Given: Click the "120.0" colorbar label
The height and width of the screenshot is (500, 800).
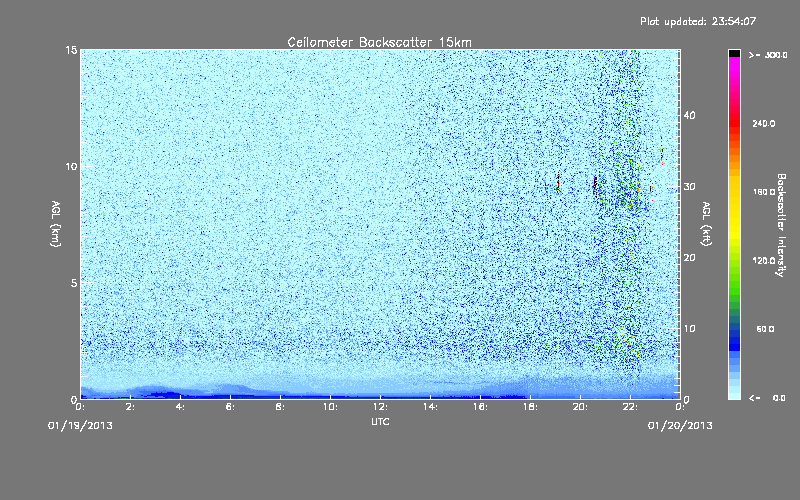Looking at the screenshot, I should pos(764,261).
